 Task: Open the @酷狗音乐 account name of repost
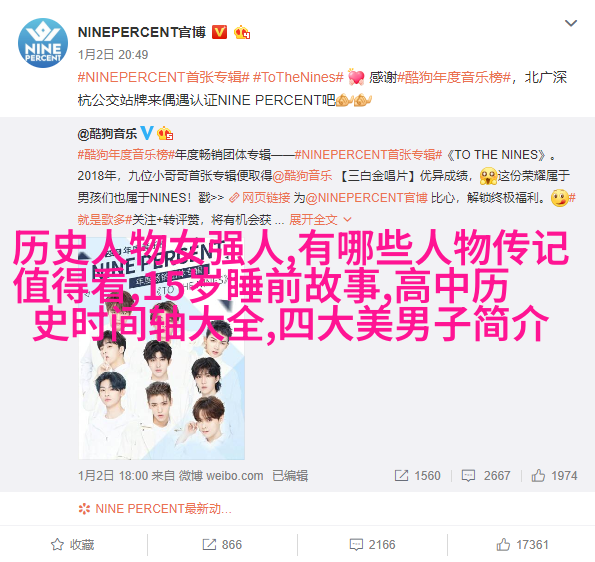[107, 134]
